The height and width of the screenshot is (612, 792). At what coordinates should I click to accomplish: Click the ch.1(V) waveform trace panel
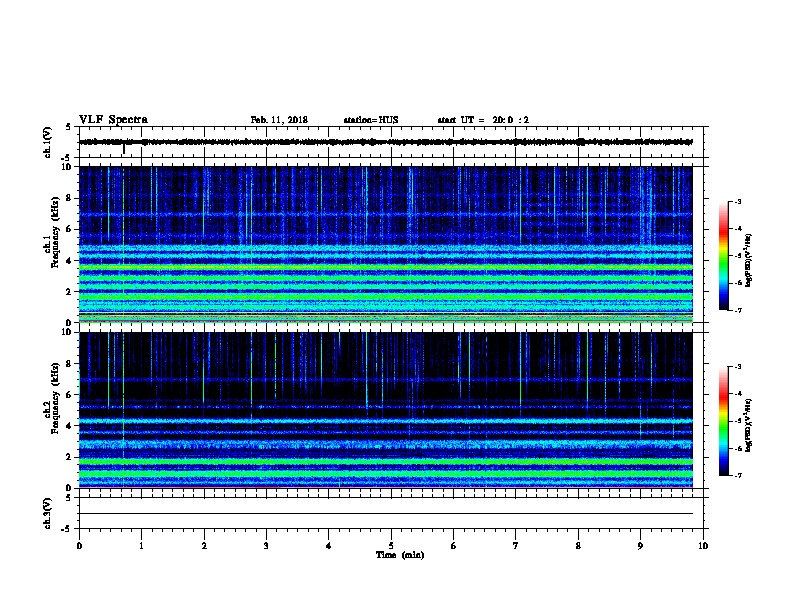point(393,142)
